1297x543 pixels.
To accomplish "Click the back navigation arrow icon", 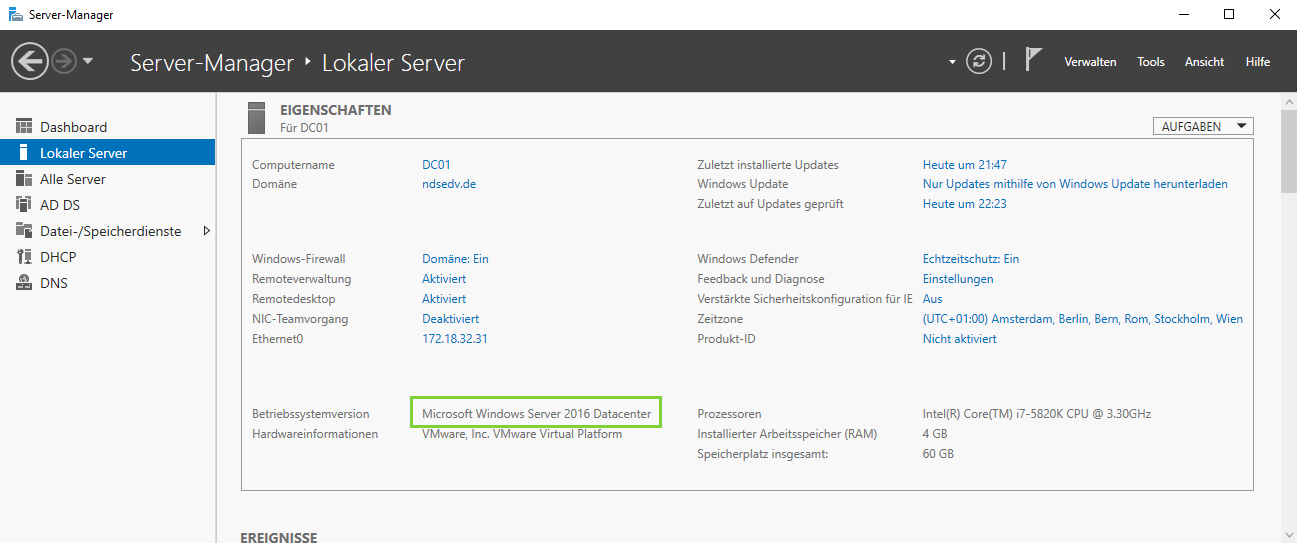I will pyautogui.click(x=29, y=62).
